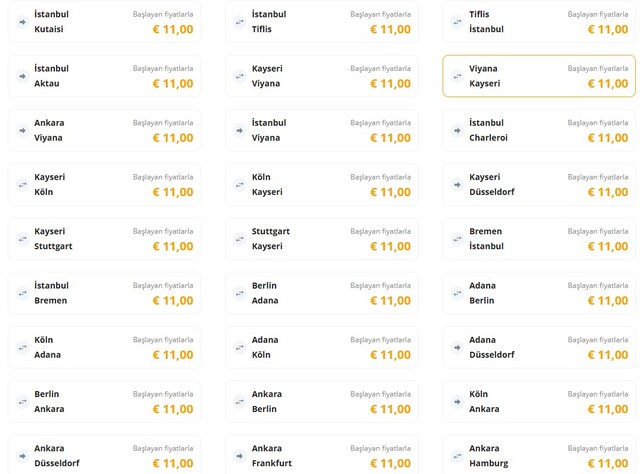Click the route icon on Ankara–Frankfurt card
This screenshot has height=474, width=640.
pos(239,455)
